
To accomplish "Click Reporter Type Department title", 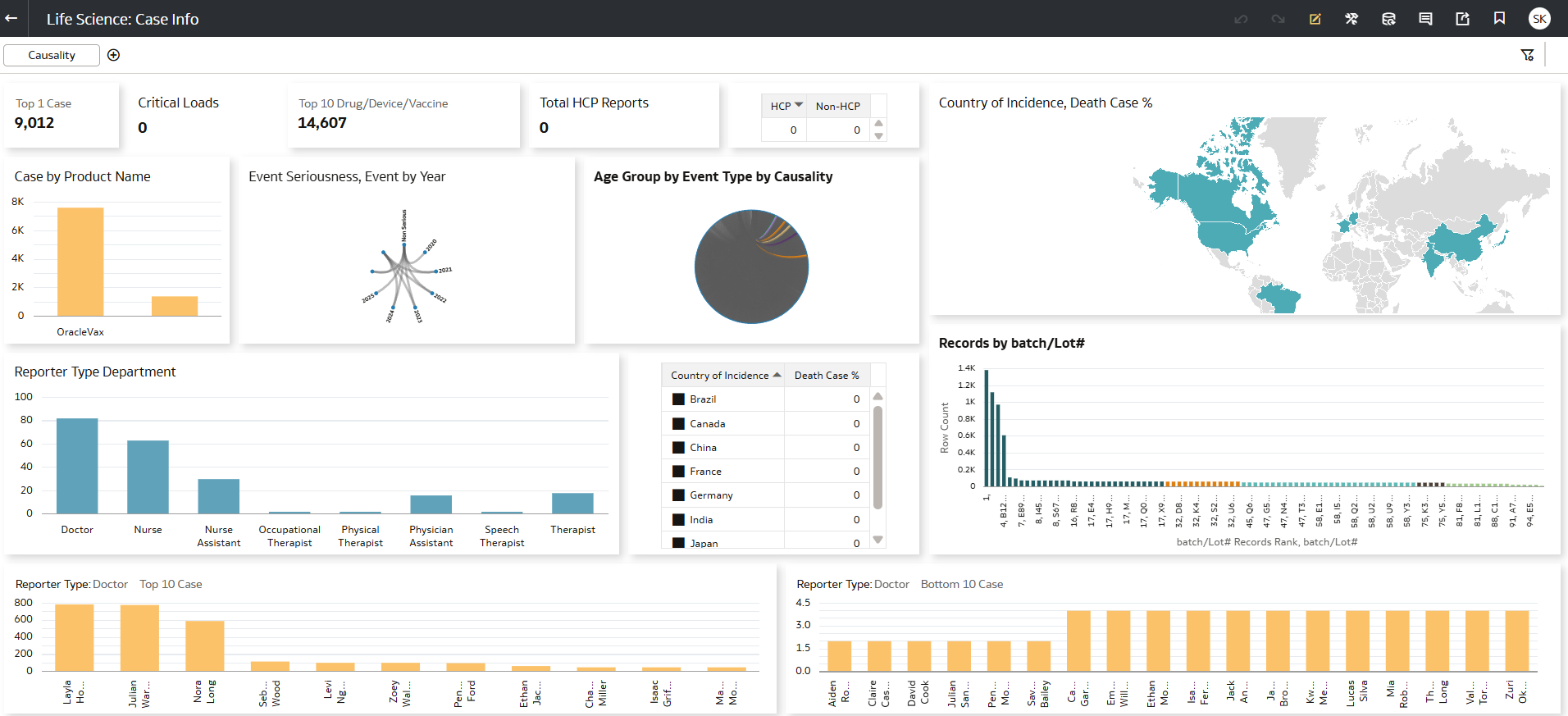I will (x=95, y=372).
